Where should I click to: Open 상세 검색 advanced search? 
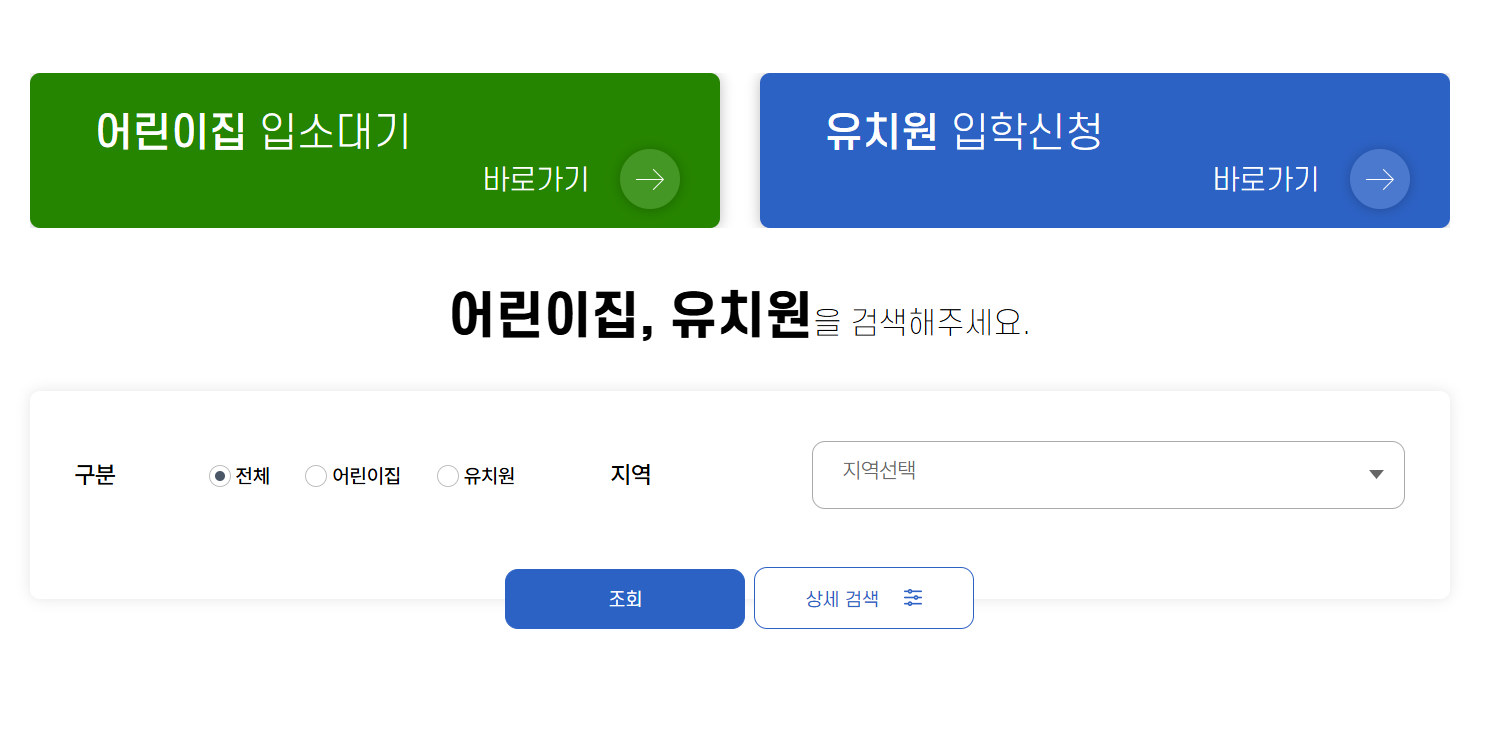click(864, 598)
